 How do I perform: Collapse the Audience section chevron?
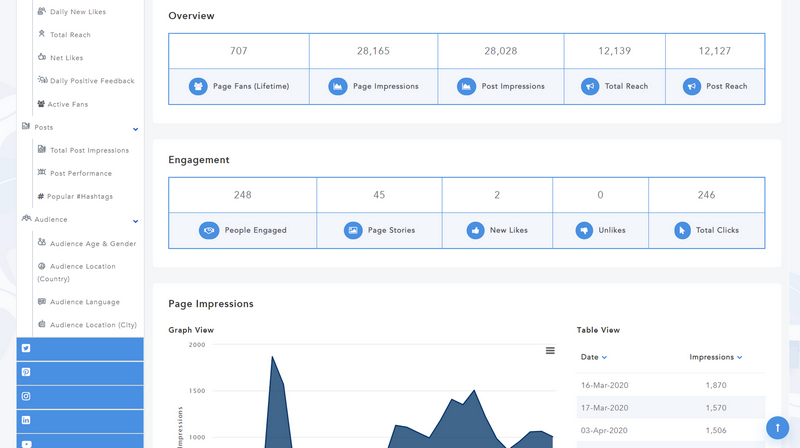[x=135, y=221]
